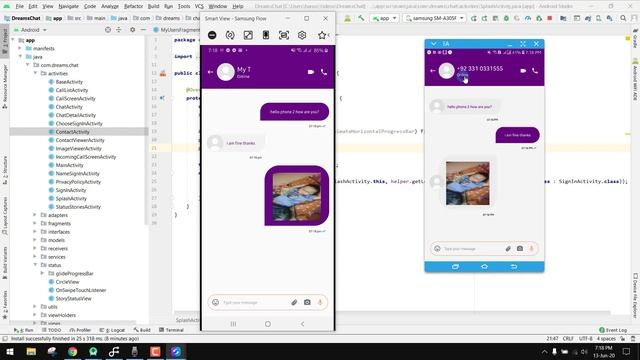This screenshot has width=640, height=360.
Task: Tap Smart View phone back chevron
Action: (302, 324)
